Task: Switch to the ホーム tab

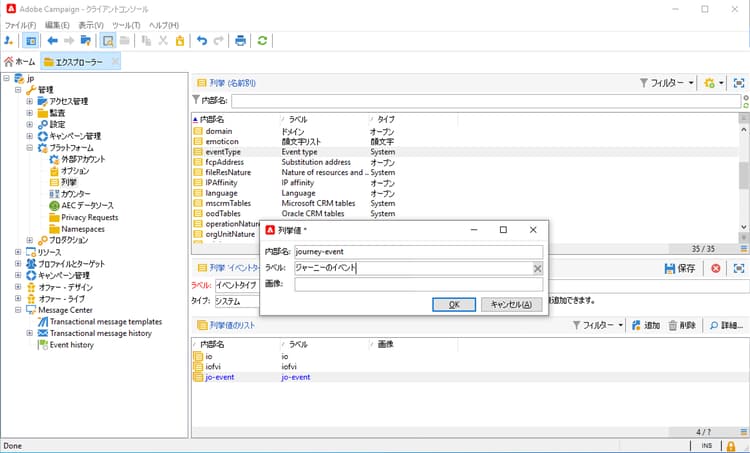Action: pyautogui.click(x=20, y=62)
